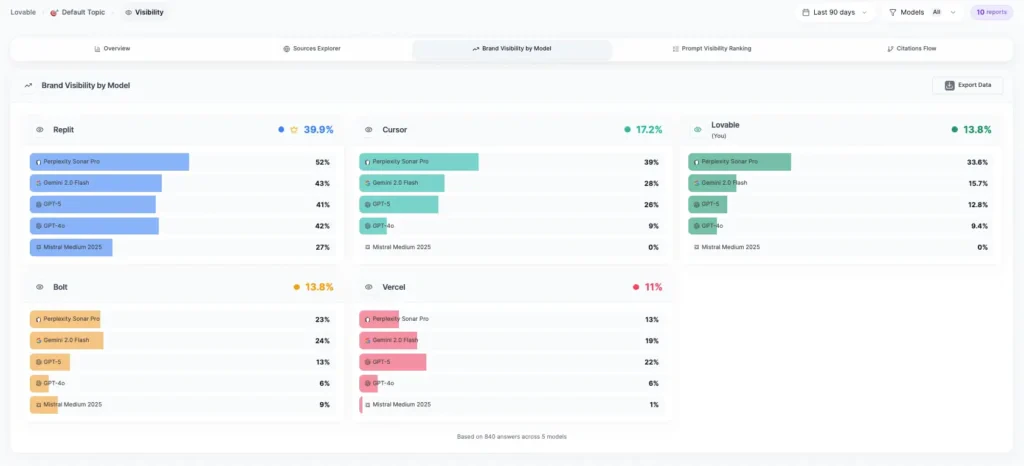Image resolution: width=1024 pixels, height=466 pixels.
Task: Click the 10 reports badge
Action: (991, 12)
